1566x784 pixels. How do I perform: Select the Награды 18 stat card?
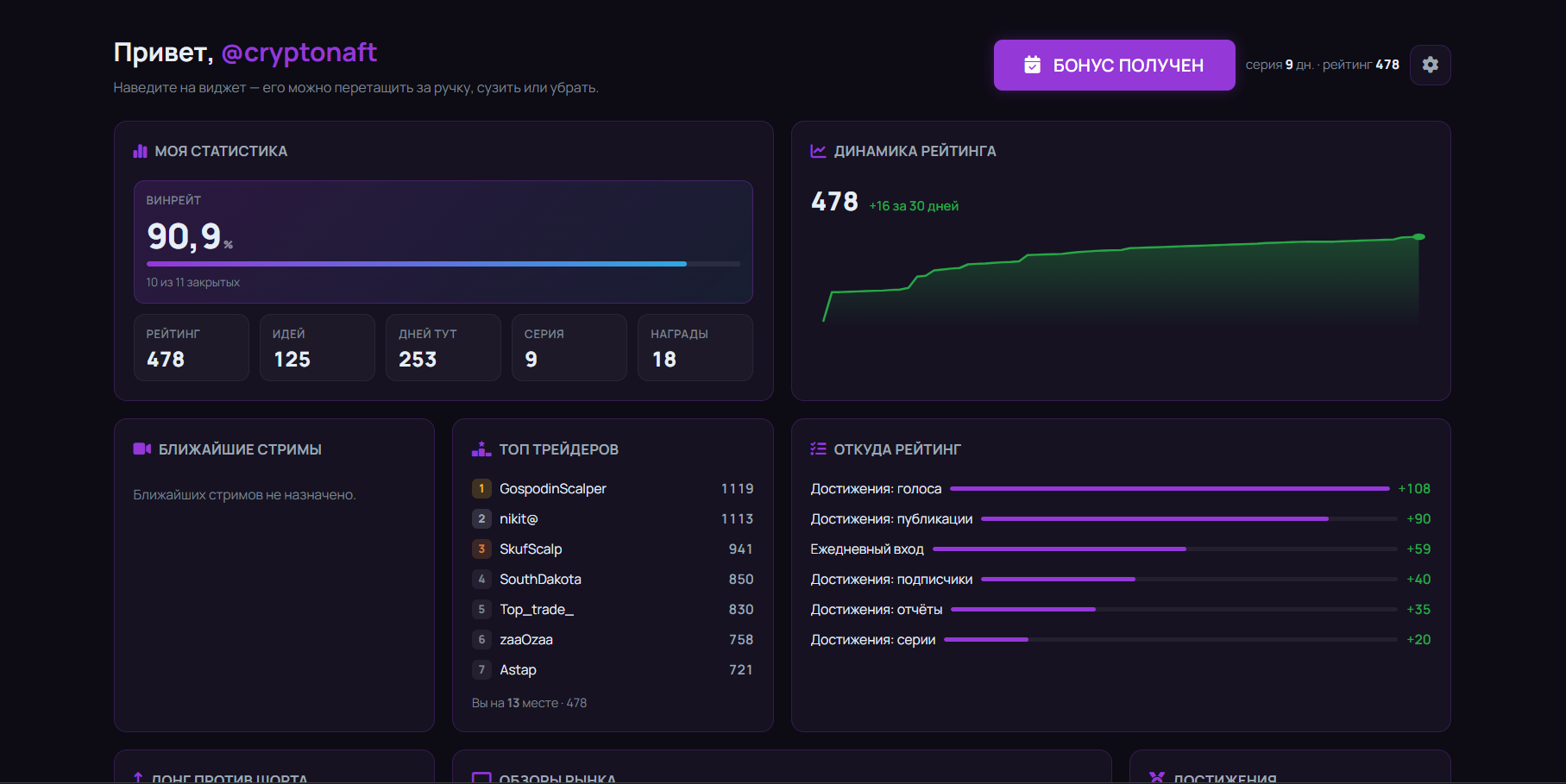[x=695, y=348]
